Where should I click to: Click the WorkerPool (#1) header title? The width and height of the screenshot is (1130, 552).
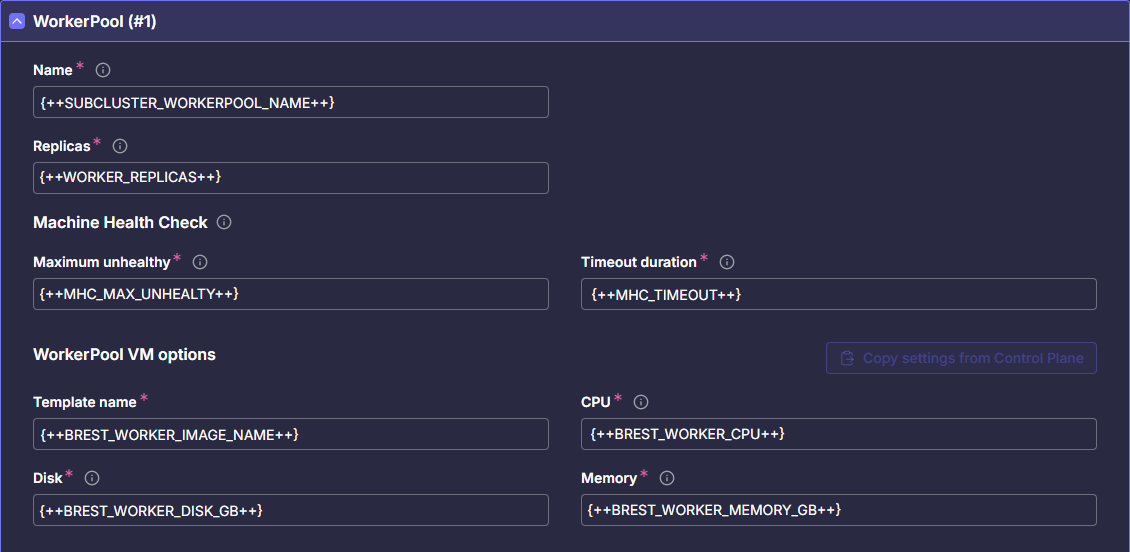click(95, 22)
